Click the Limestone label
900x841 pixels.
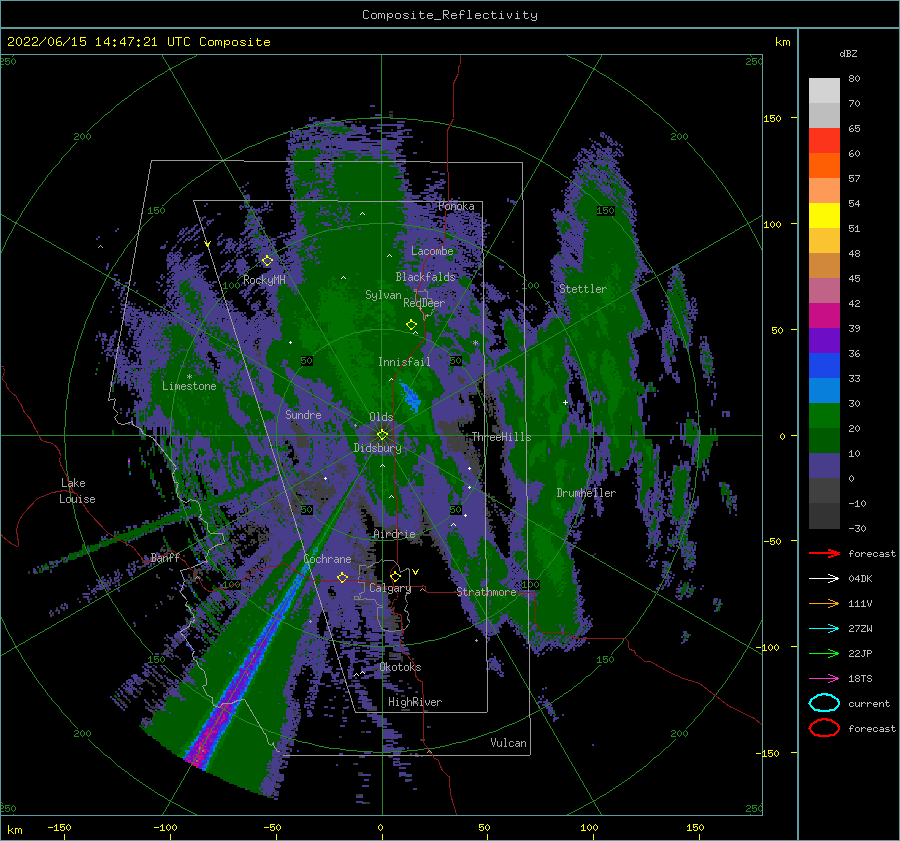(x=189, y=386)
